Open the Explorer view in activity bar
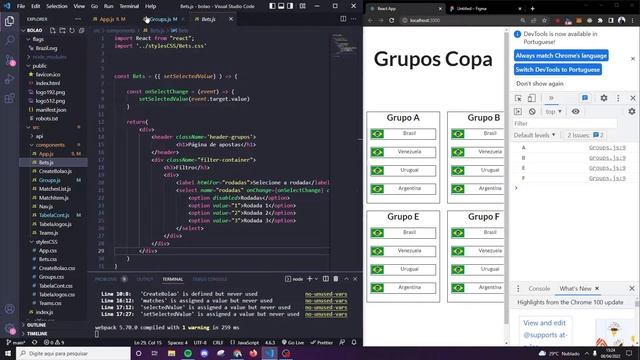This screenshot has height=360, width=640. (9, 21)
